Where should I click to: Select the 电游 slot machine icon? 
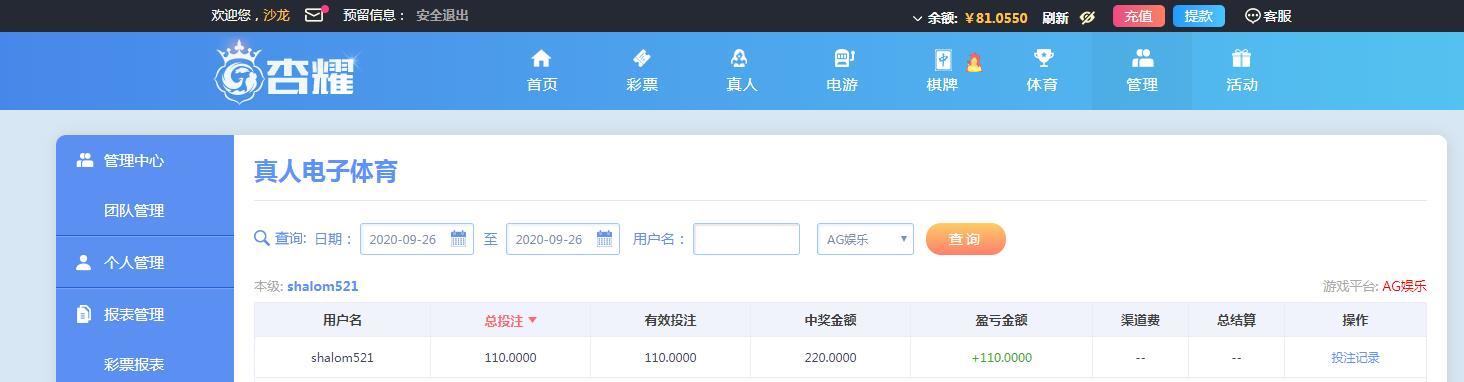click(843, 59)
